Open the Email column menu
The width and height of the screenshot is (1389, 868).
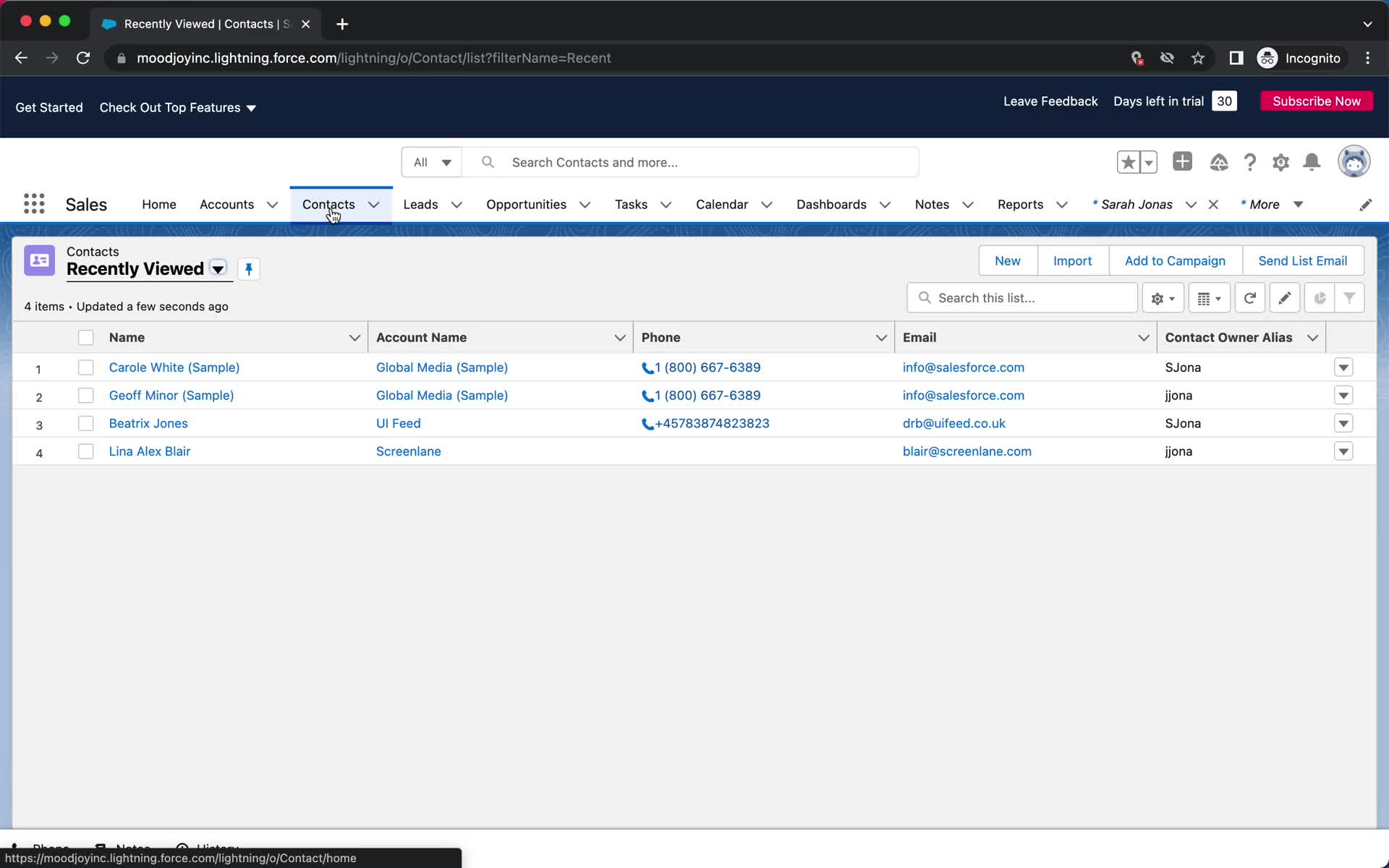click(x=1143, y=338)
